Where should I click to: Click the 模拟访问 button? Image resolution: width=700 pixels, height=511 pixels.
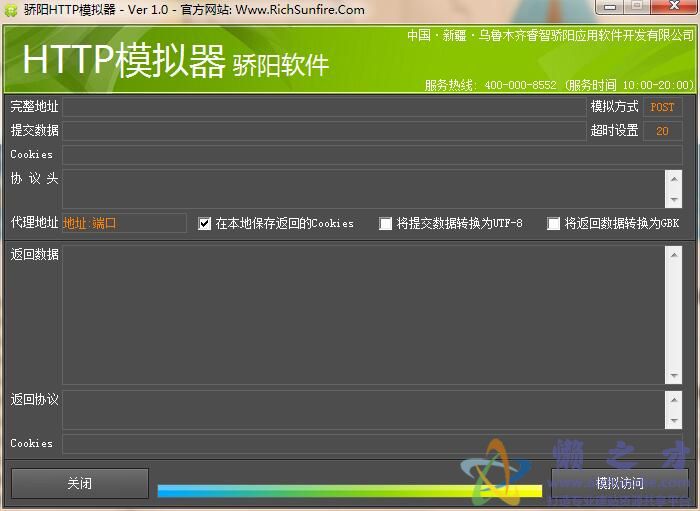[620, 483]
